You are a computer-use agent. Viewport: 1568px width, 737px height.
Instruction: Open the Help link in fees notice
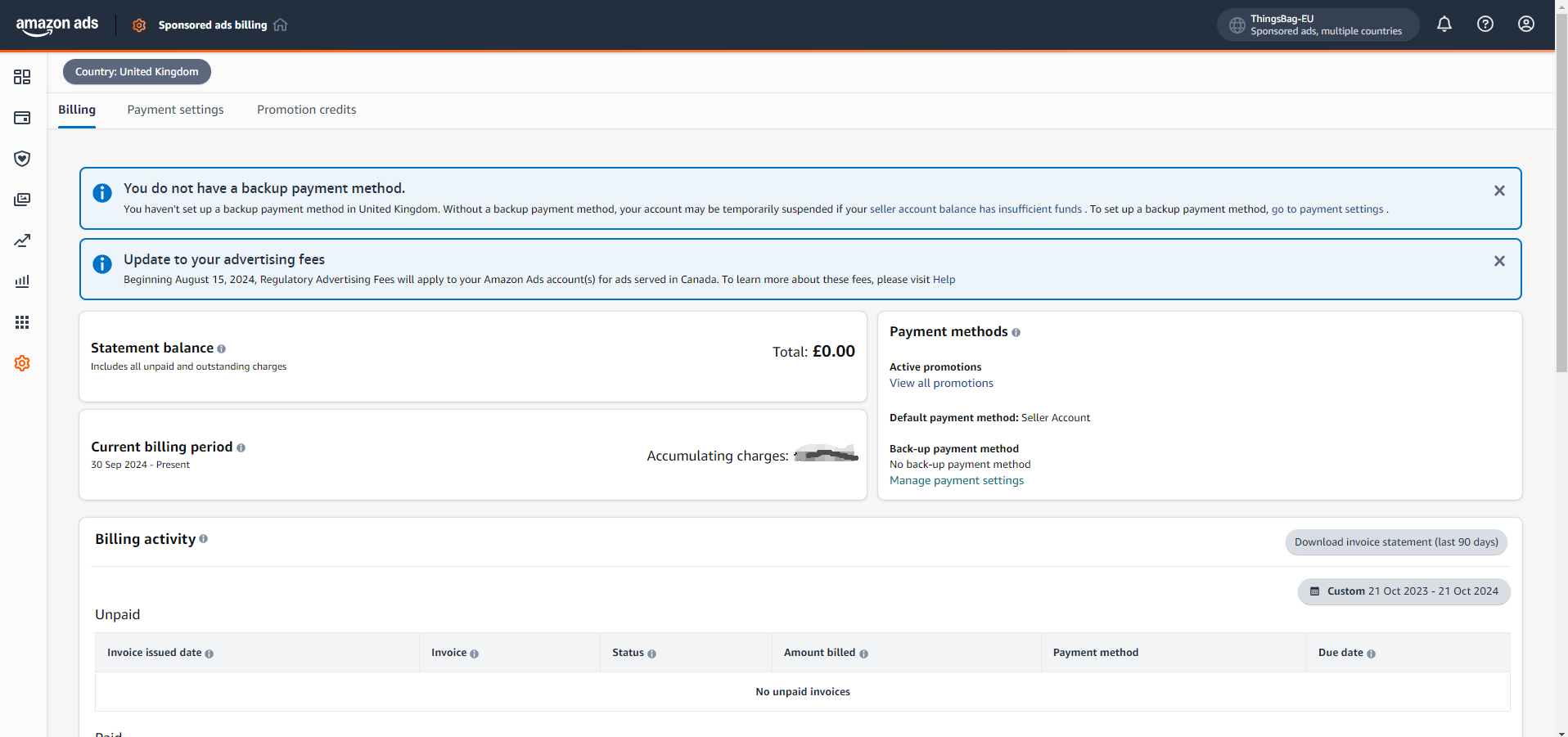944,280
